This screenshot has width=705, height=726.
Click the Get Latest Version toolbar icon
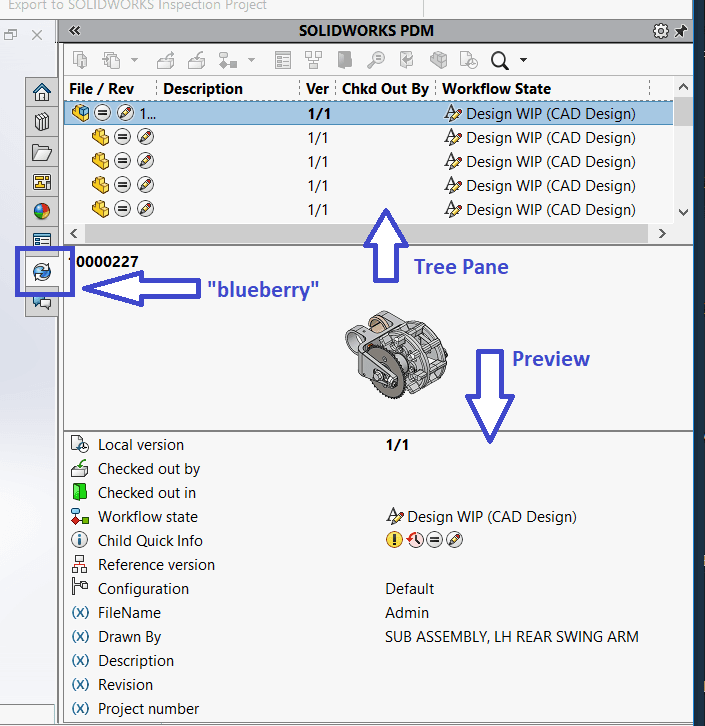(x=80, y=60)
